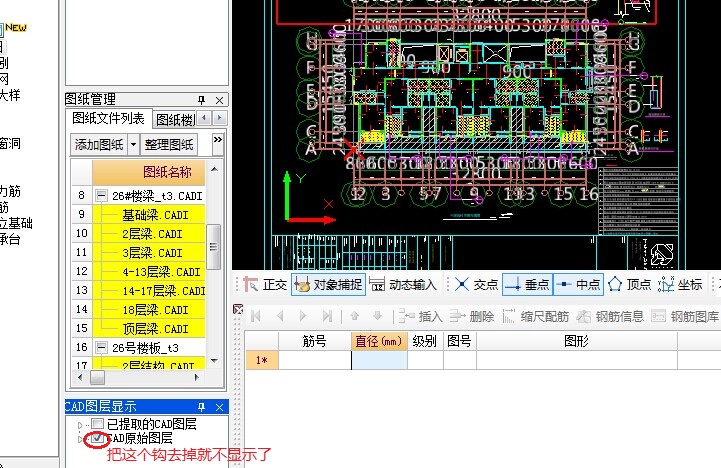
Task: Click vertical scrollbar thumb in drawing list
Action: 213,247
